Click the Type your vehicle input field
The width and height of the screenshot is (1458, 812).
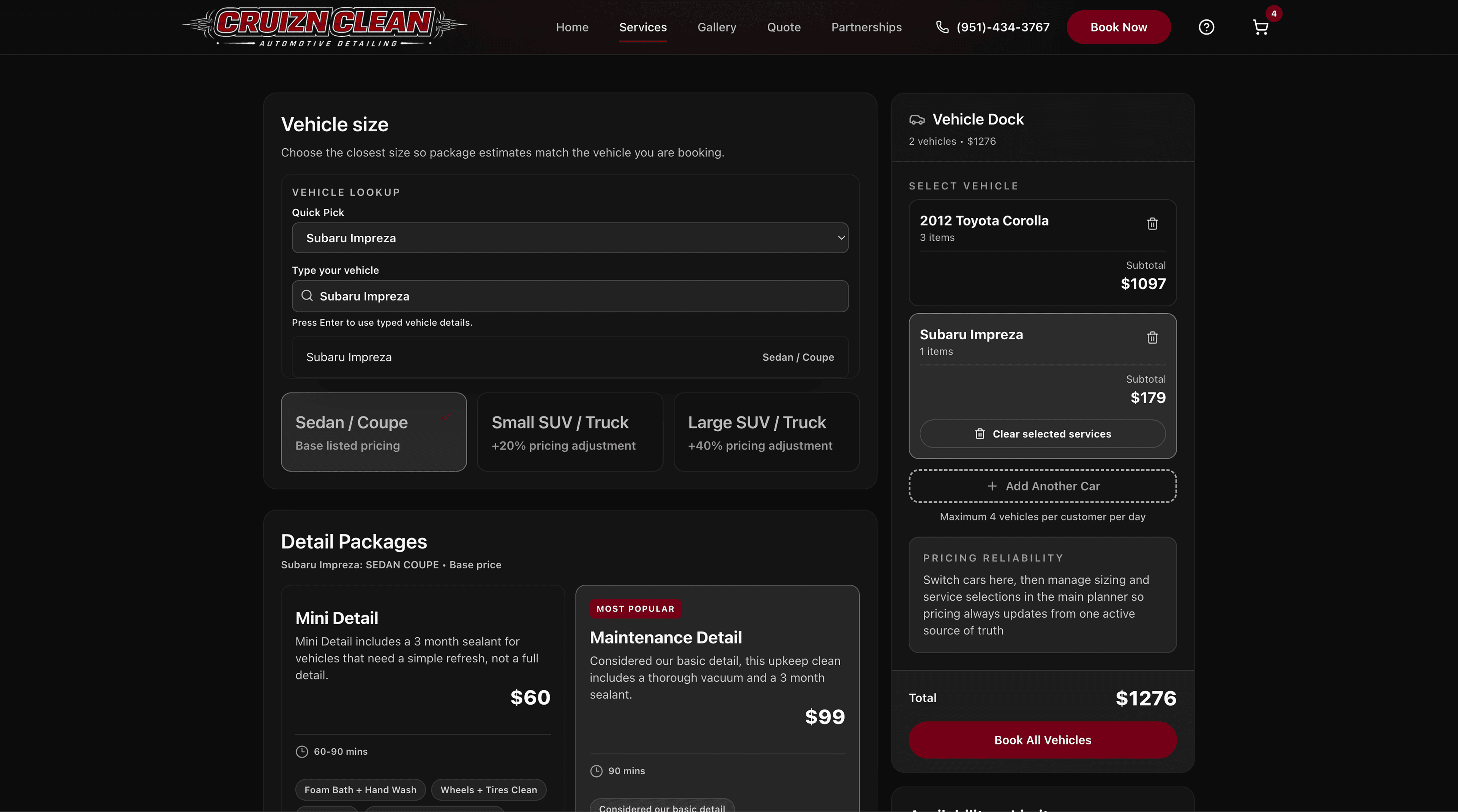570,296
